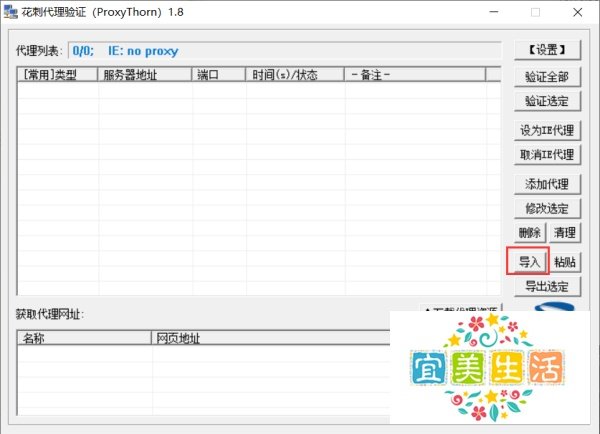The image size is (600, 434).
Task: Close the ProxyThorn window
Action: click(577, 12)
